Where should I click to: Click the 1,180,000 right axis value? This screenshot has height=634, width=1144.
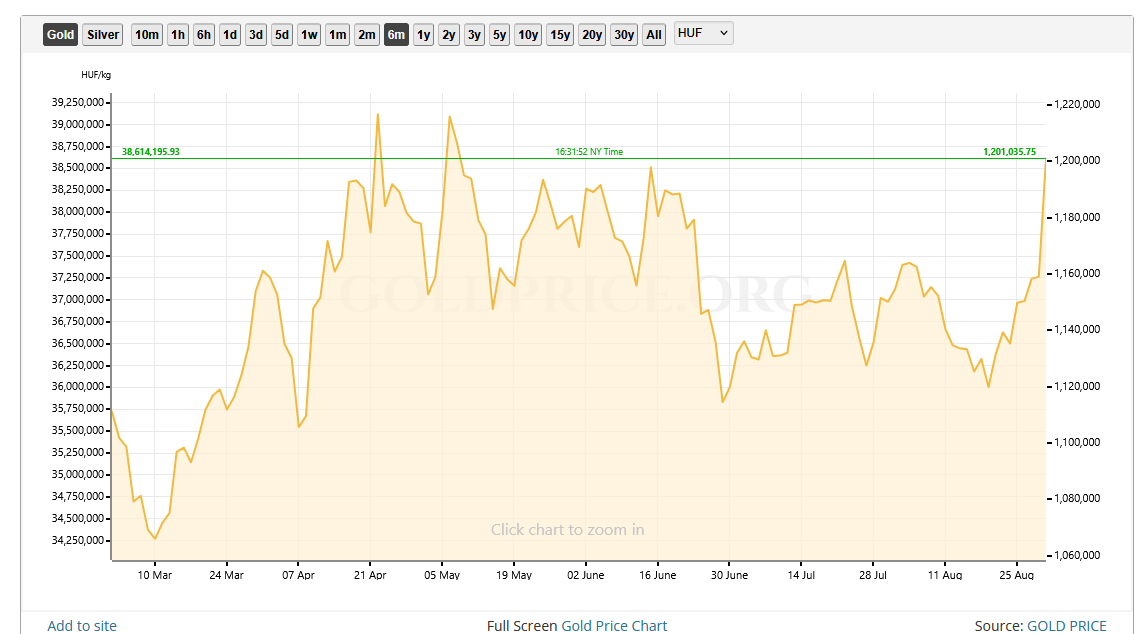[x=1077, y=217]
